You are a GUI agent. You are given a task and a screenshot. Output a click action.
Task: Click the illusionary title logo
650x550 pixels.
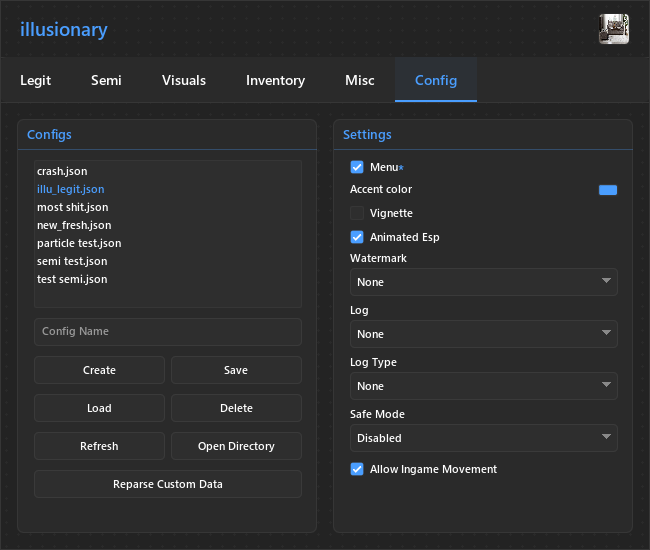click(64, 29)
